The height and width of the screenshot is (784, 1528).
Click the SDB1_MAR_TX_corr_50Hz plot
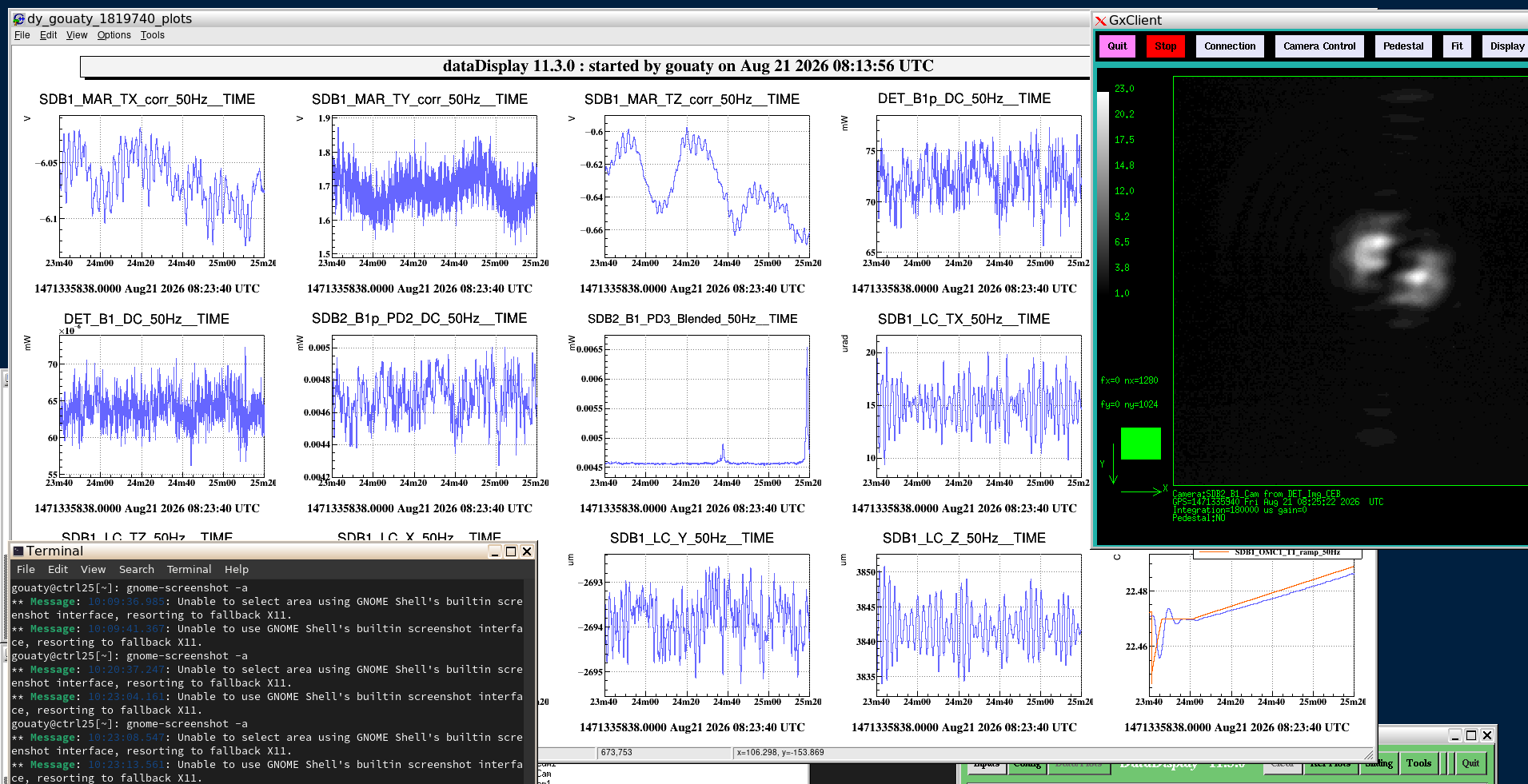162,185
